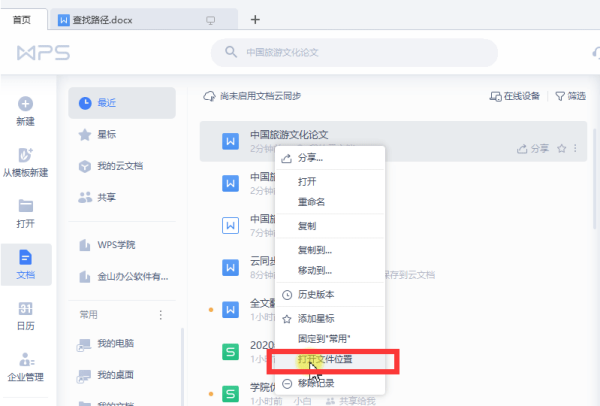The width and height of the screenshot is (600, 406).
Task: Open 从模板新建 in the sidebar
Action: 25,163
